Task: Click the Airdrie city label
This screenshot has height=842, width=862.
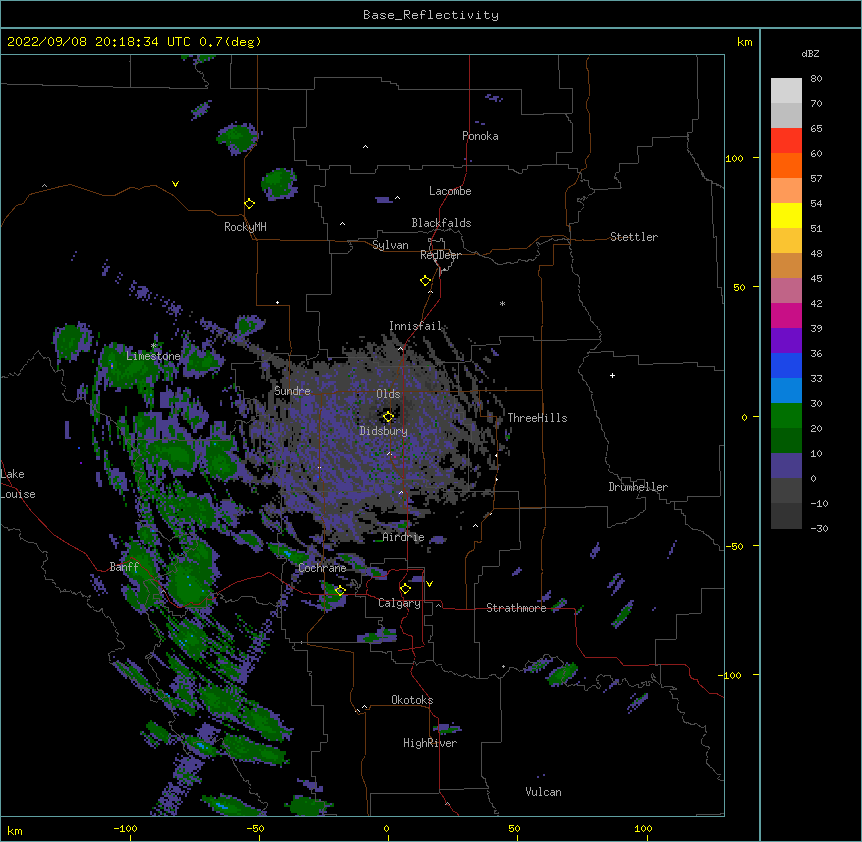Action: [x=404, y=537]
